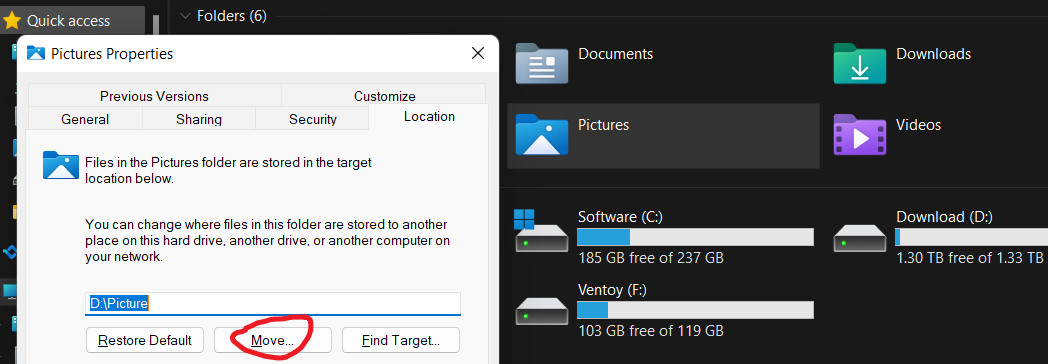Image resolution: width=1048 pixels, height=364 pixels.
Task: Click the D:\Picture location path field
Action: point(273,303)
